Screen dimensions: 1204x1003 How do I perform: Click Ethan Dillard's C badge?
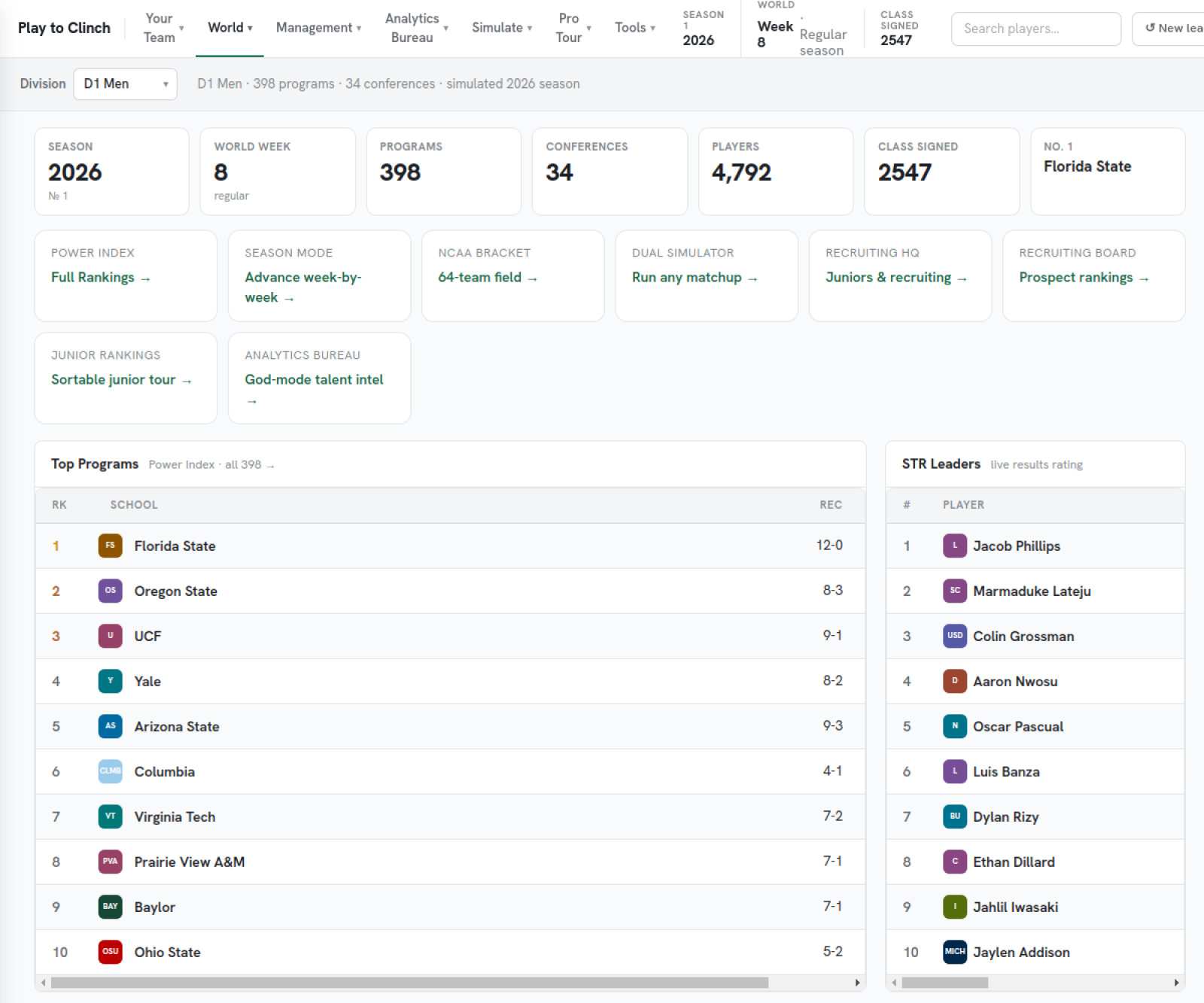coord(955,862)
